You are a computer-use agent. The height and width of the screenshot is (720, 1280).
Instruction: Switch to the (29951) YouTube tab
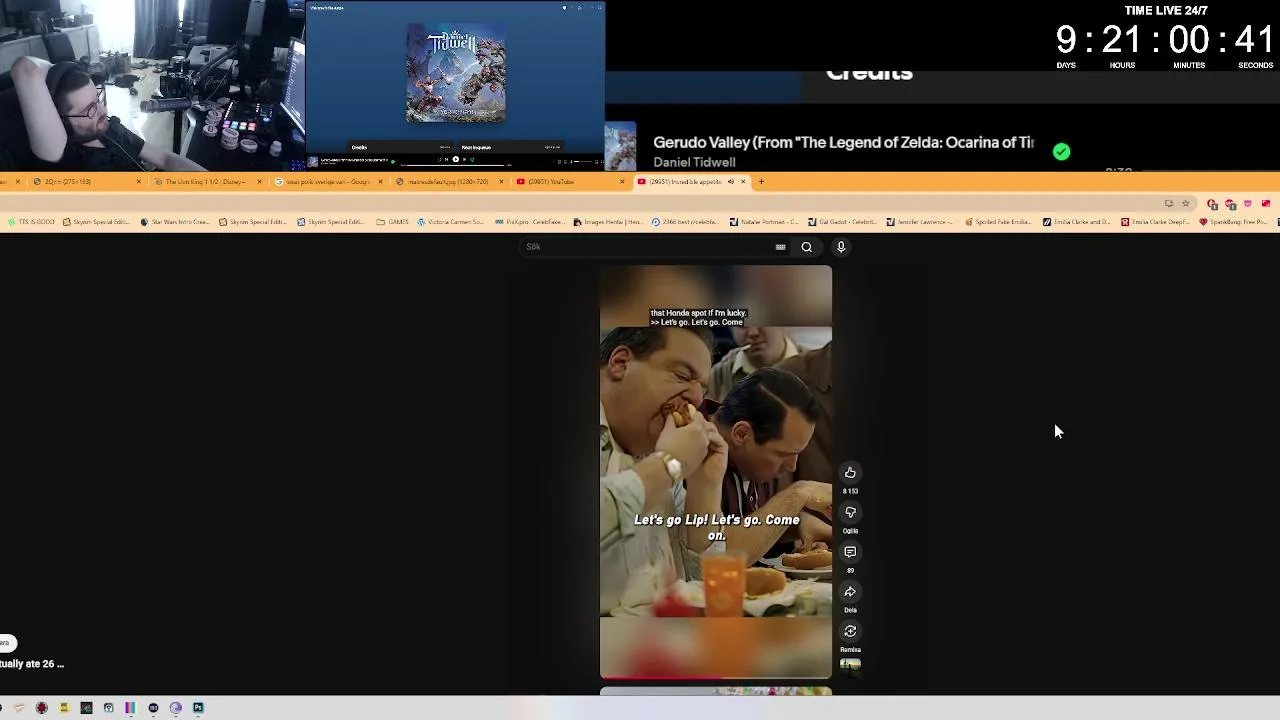569,182
